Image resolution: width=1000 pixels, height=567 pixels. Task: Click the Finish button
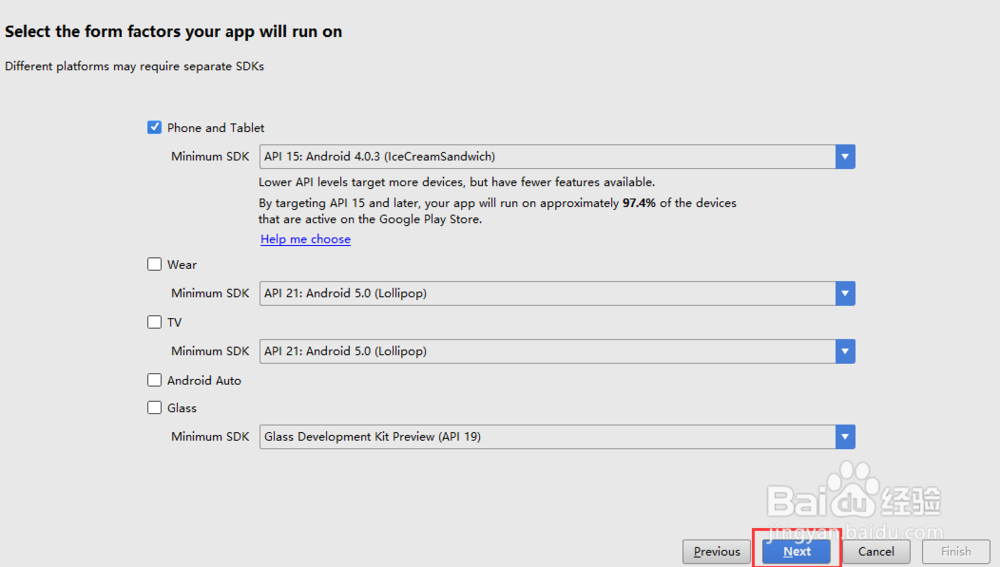pos(956,551)
